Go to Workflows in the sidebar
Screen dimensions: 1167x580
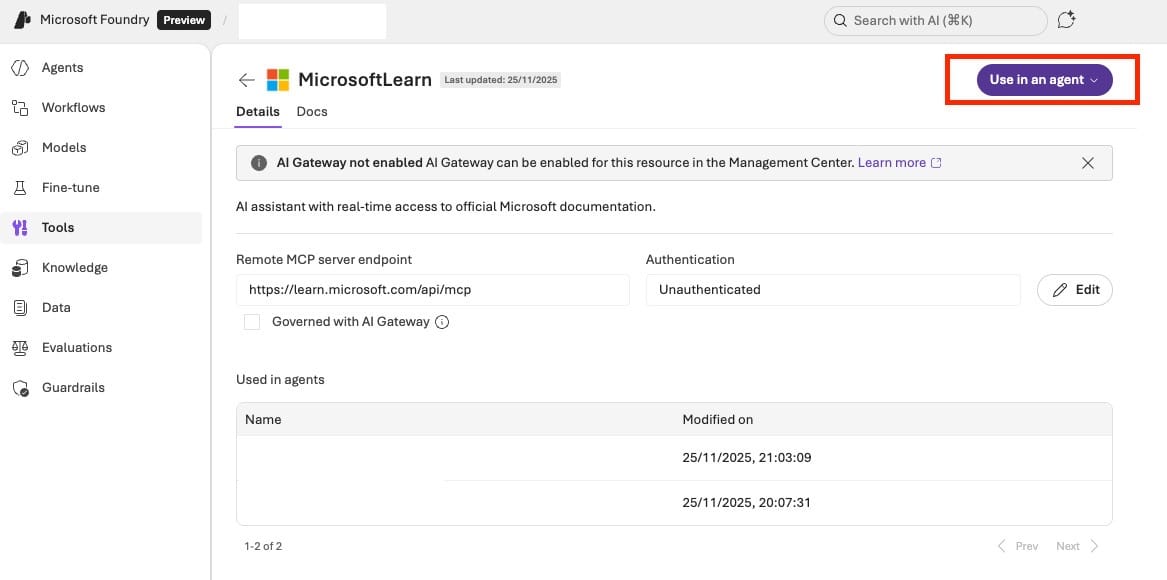pos(73,108)
